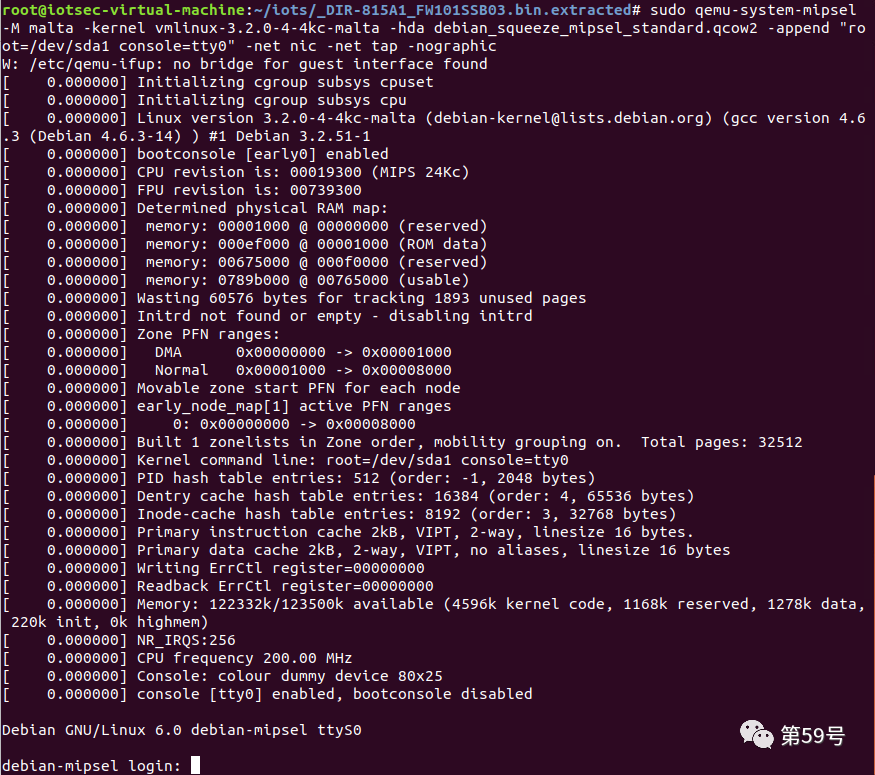Click the 'Initializing cgroup subsys cpuset' line
The width and height of the screenshot is (875, 775).
coord(218,82)
